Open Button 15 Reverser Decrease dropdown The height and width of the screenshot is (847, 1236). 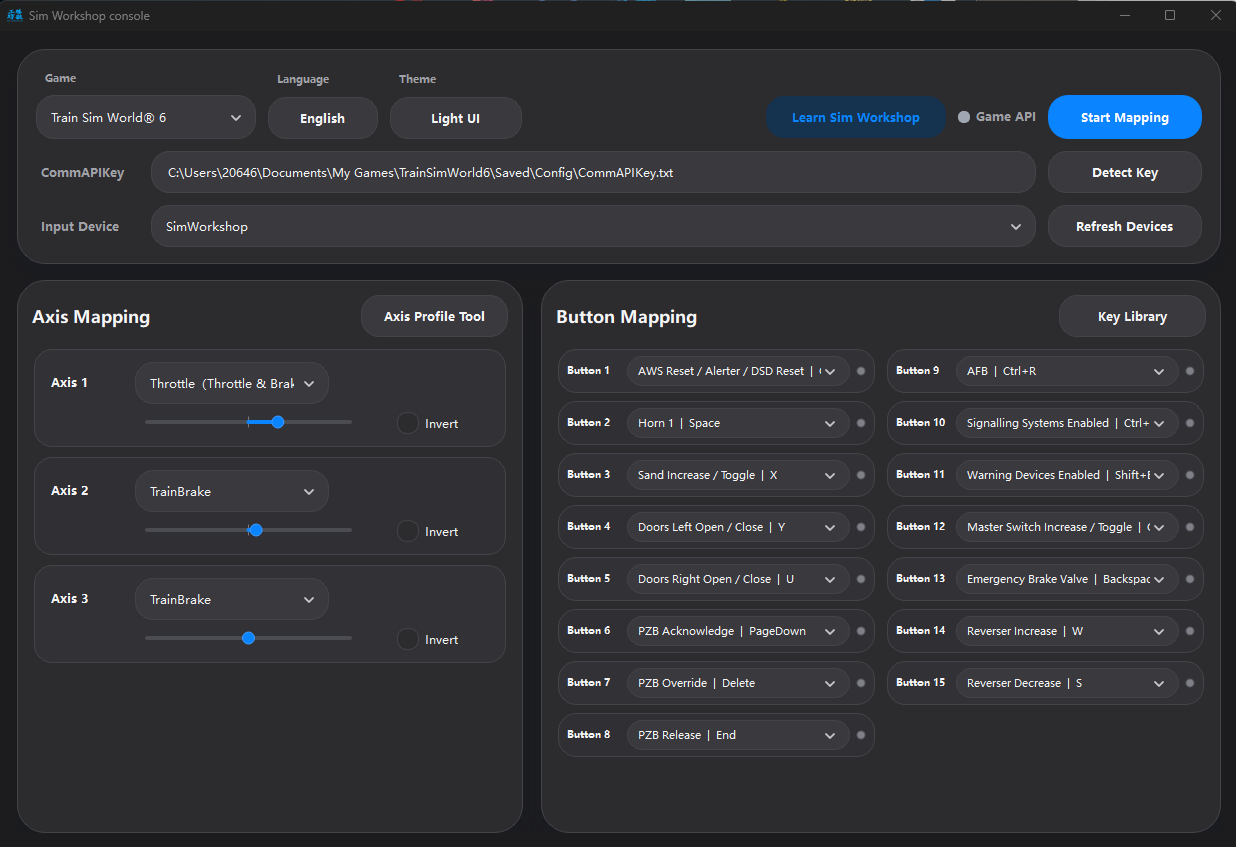1067,683
